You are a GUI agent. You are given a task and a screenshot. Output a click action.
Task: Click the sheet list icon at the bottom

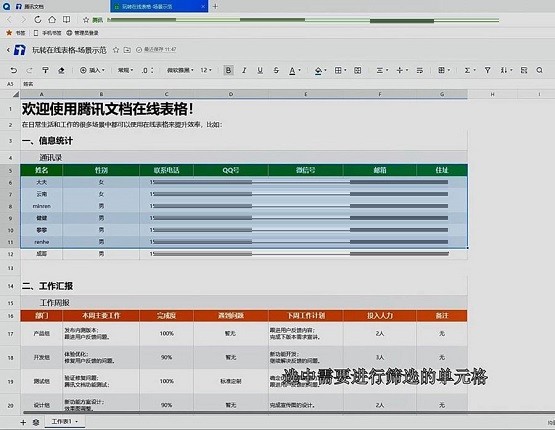click(x=36, y=422)
